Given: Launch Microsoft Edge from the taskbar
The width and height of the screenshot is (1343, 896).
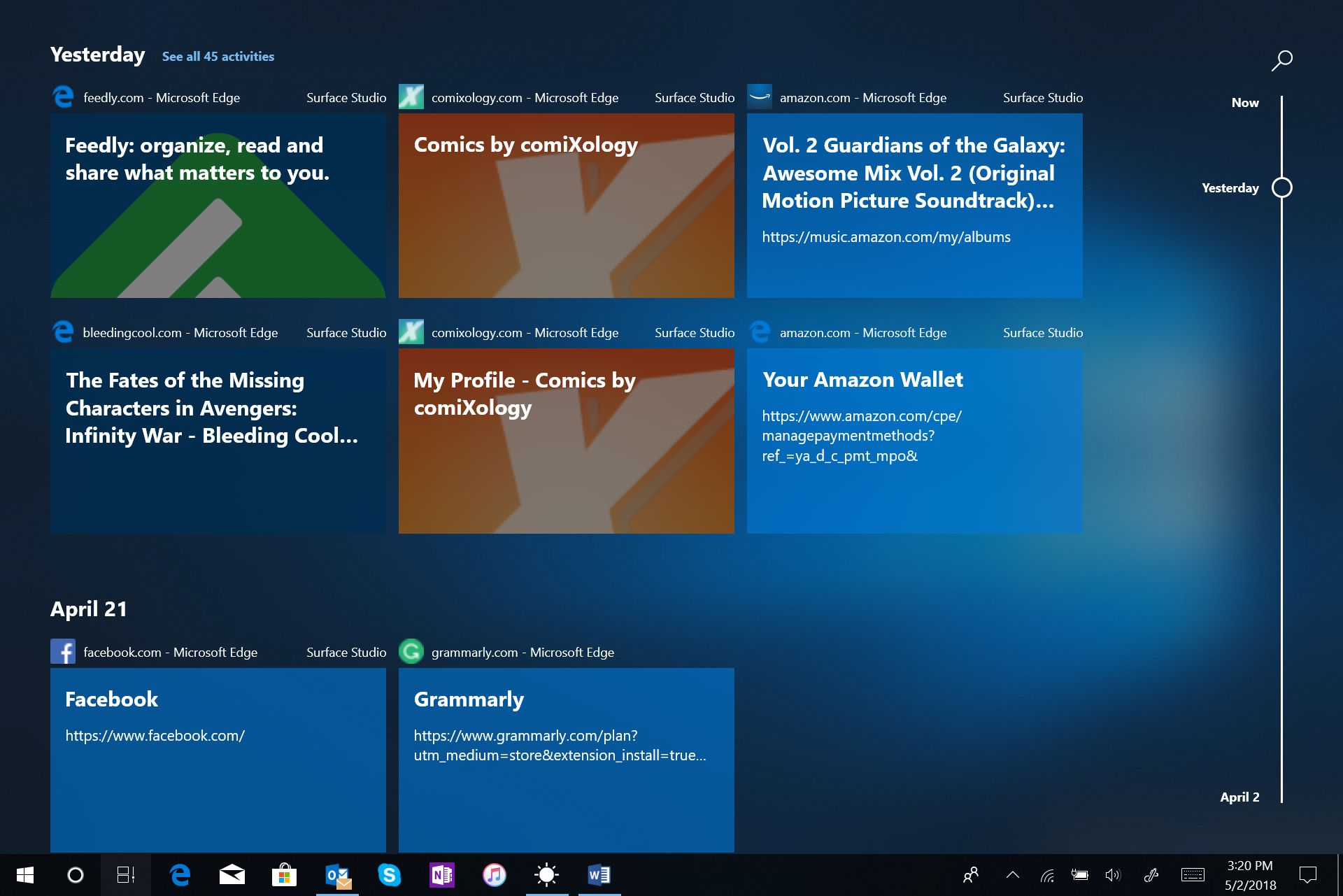Looking at the screenshot, I should [x=180, y=874].
